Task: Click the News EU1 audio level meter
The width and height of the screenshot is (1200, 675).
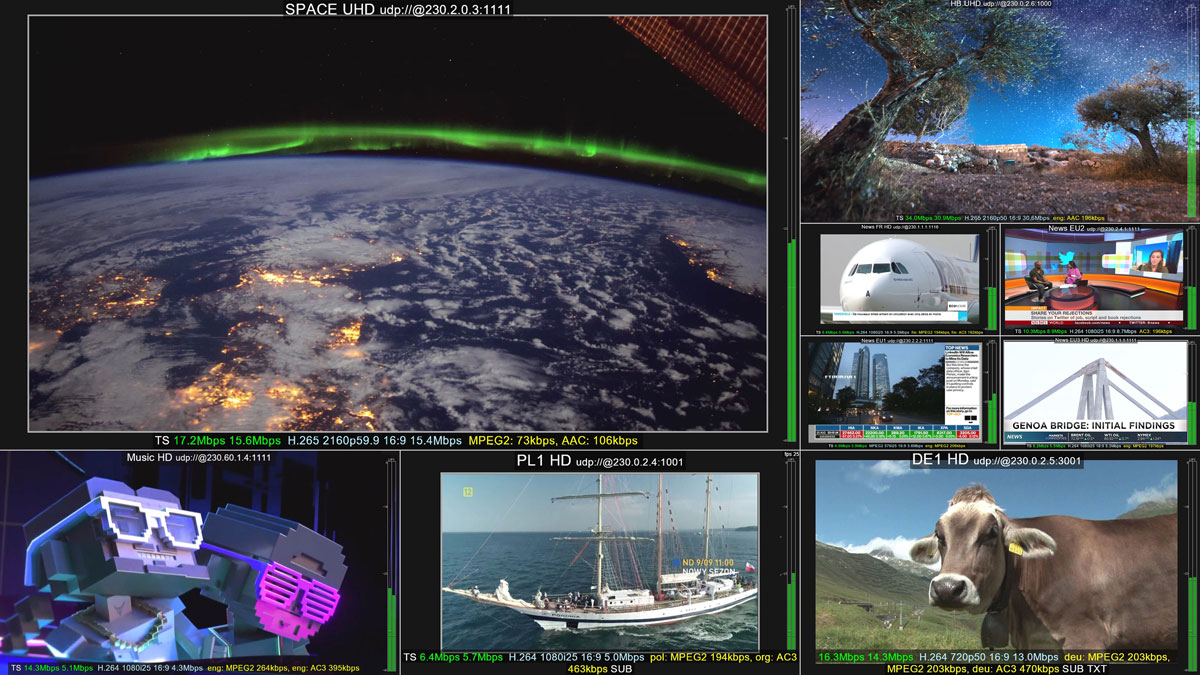Action: (x=991, y=394)
